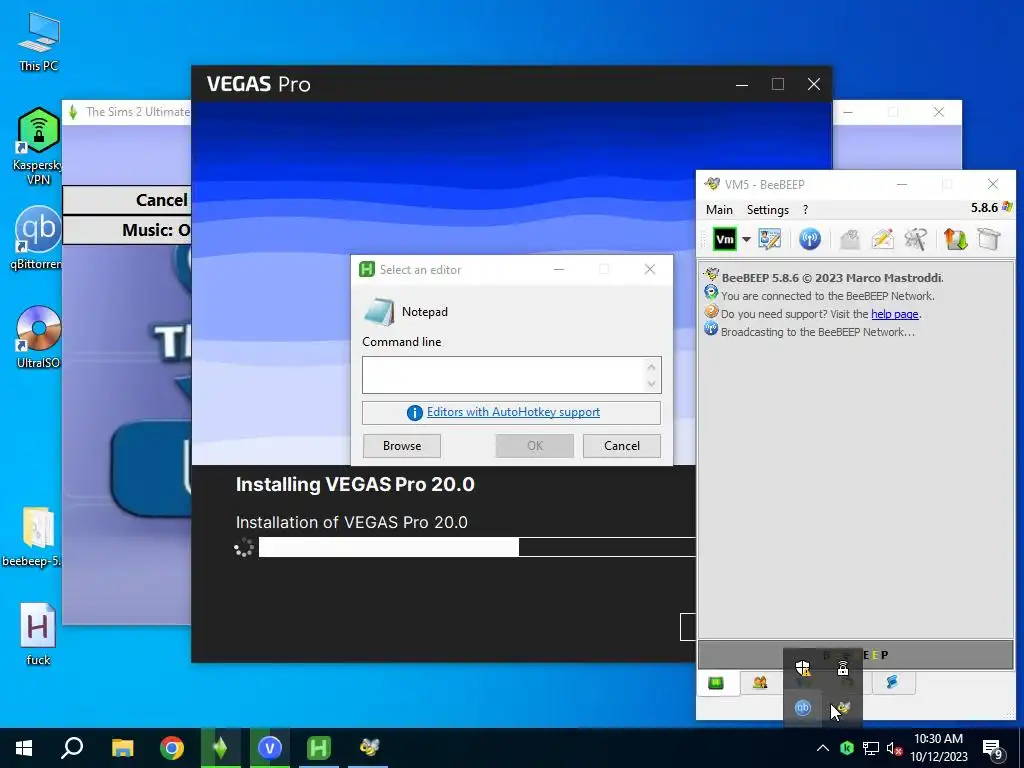Open the Settings menu in BeeBEEP
This screenshot has height=768, width=1024.
767,210
